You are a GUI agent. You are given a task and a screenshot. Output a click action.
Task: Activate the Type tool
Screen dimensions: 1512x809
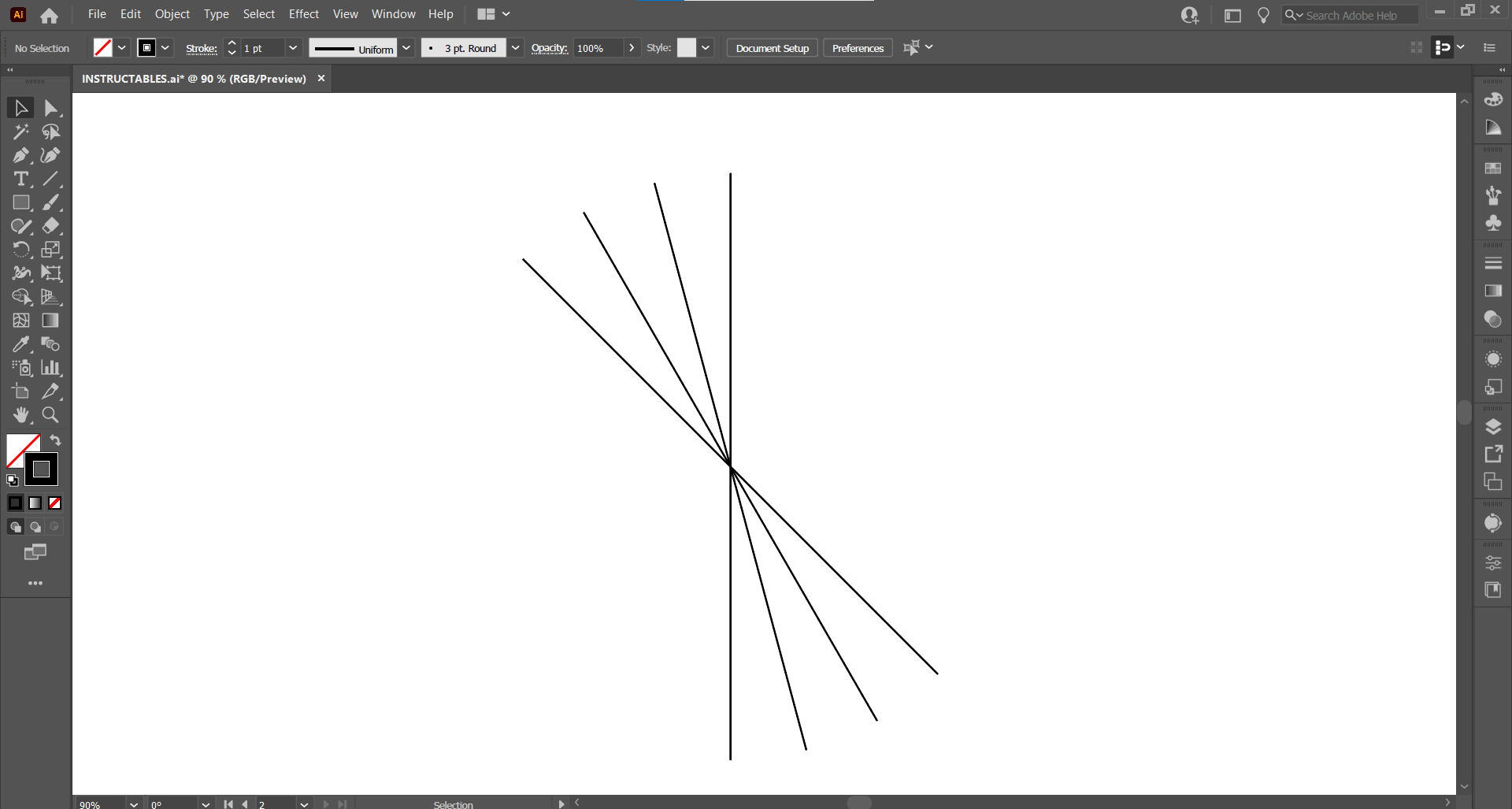(x=20, y=179)
